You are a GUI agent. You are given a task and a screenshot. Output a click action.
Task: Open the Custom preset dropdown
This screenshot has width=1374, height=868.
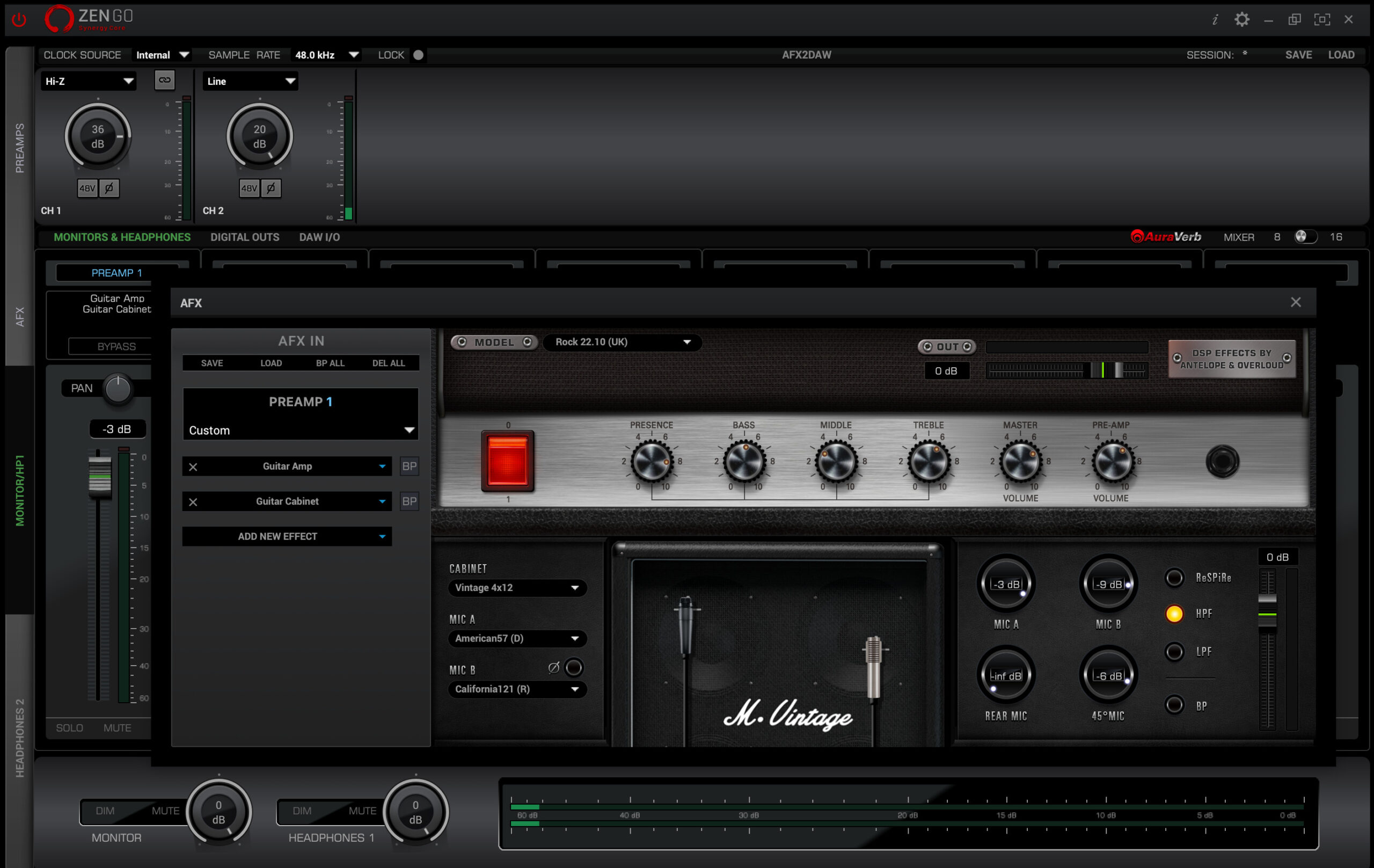[301, 431]
